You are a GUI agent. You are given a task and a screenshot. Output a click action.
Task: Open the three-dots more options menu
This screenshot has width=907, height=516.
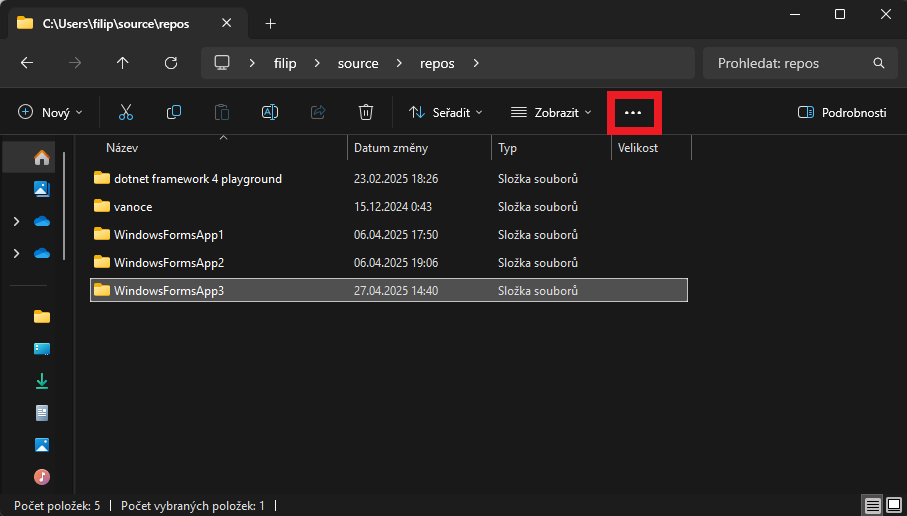click(x=632, y=113)
